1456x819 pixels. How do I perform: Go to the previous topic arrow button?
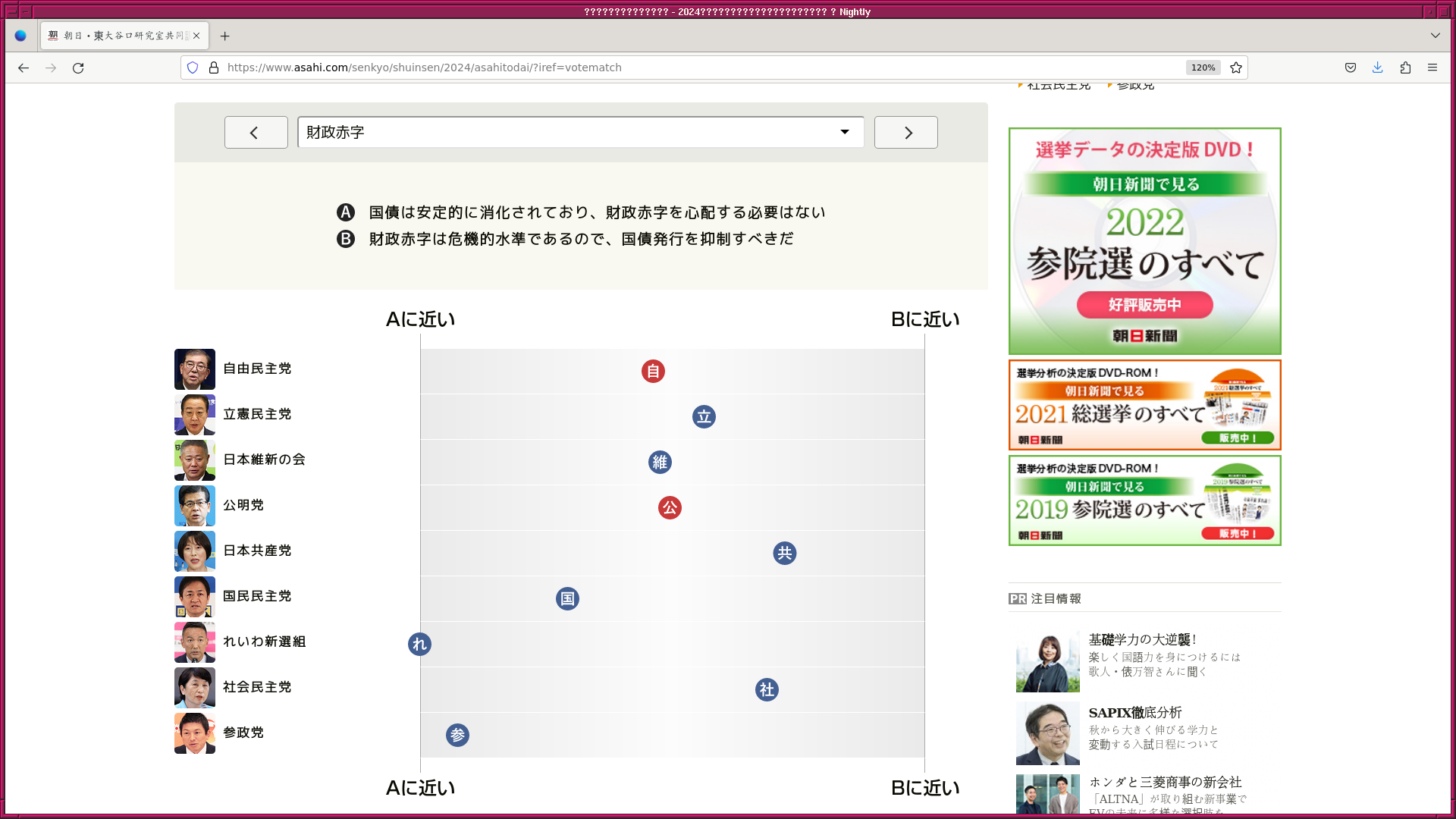[256, 133]
